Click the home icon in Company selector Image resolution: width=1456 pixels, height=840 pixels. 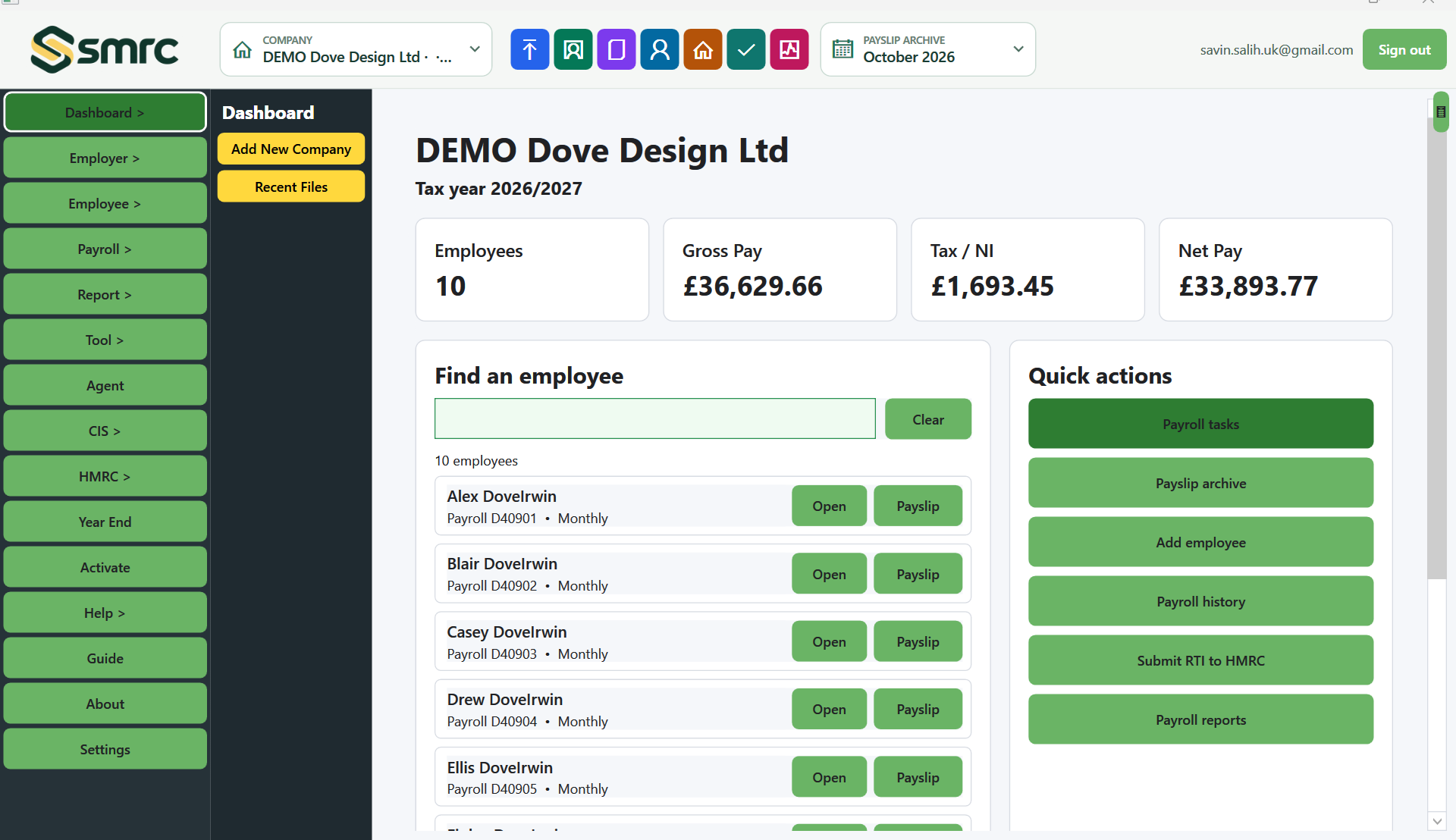coord(242,50)
